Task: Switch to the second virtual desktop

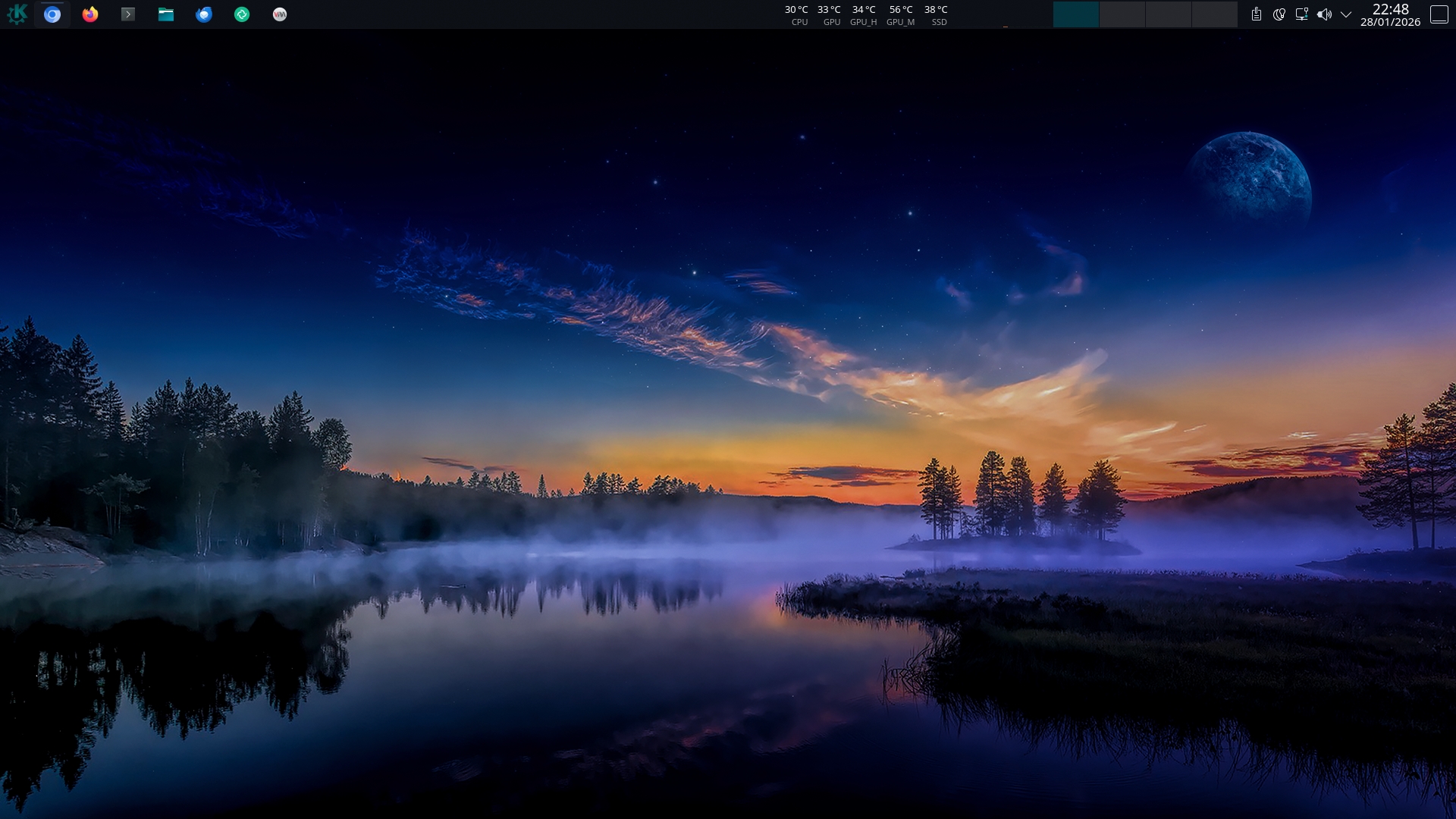Action: [1122, 14]
